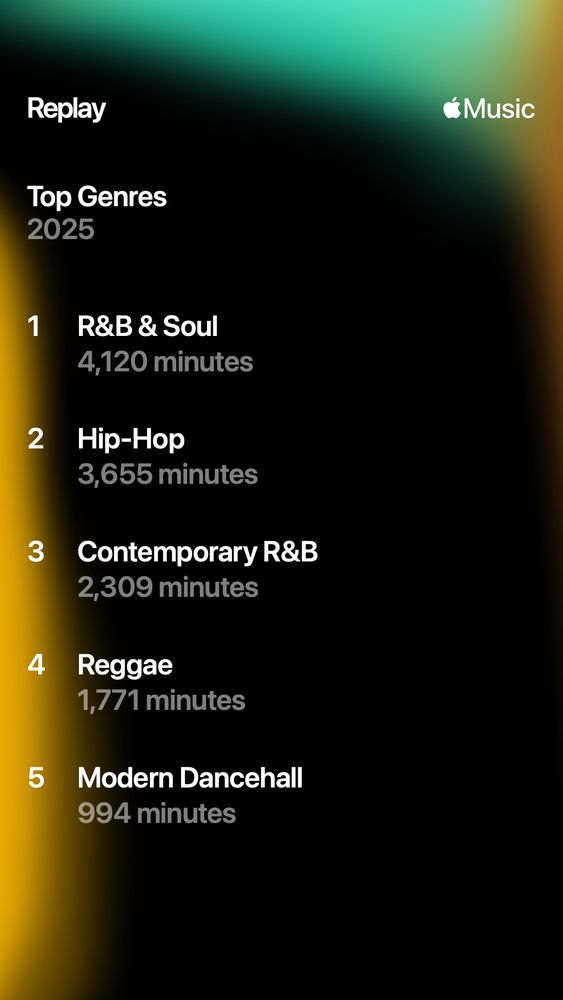Viewport: 563px width, 1000px height.
Task: Click the 2,309 minutes figure
Action: [x=168, y=587]
